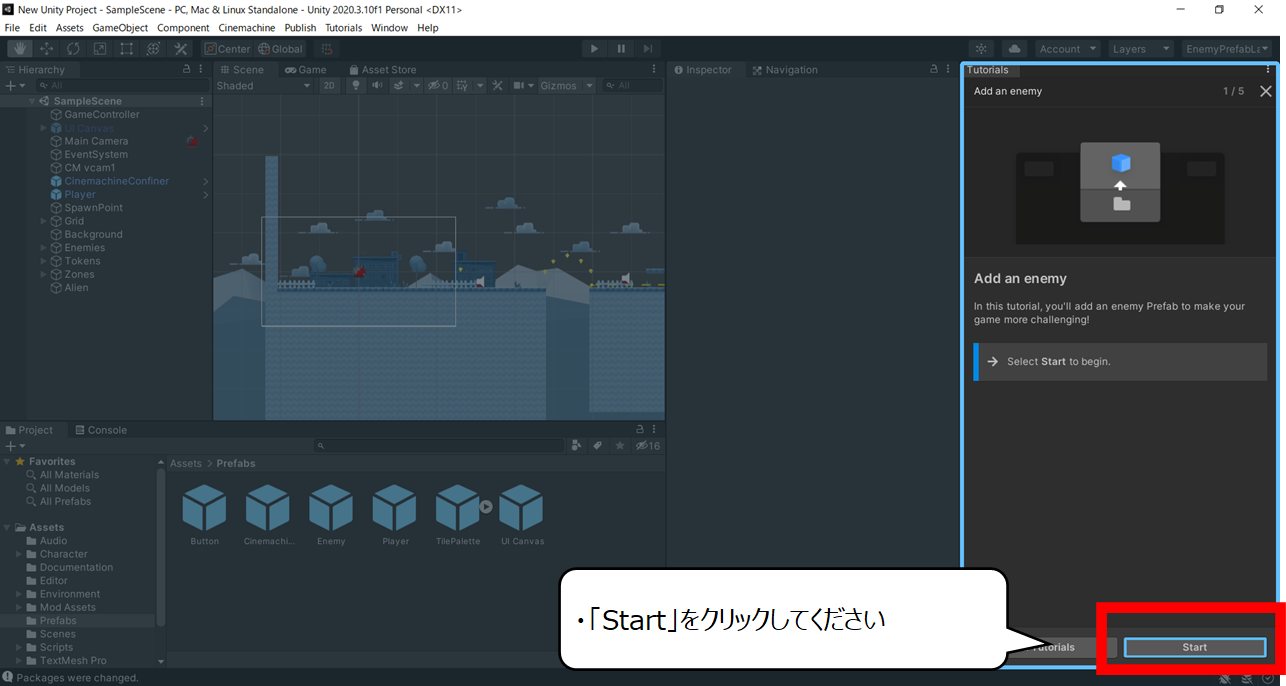The height and width of the screenshot is (686, 1286).
Task: Expand the Character folder in the Project
Action: point(19,554)
